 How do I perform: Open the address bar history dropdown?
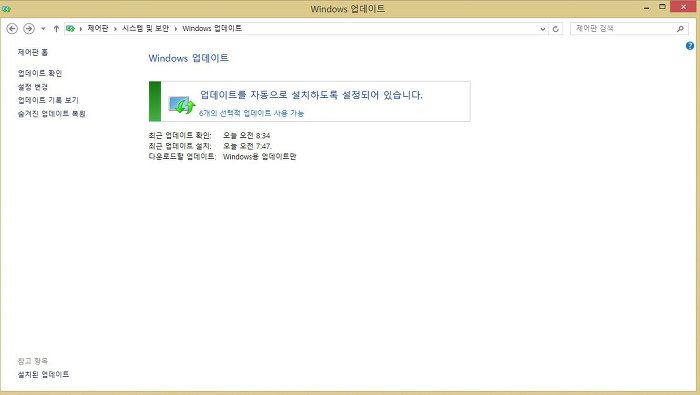[x=542, y=29]
